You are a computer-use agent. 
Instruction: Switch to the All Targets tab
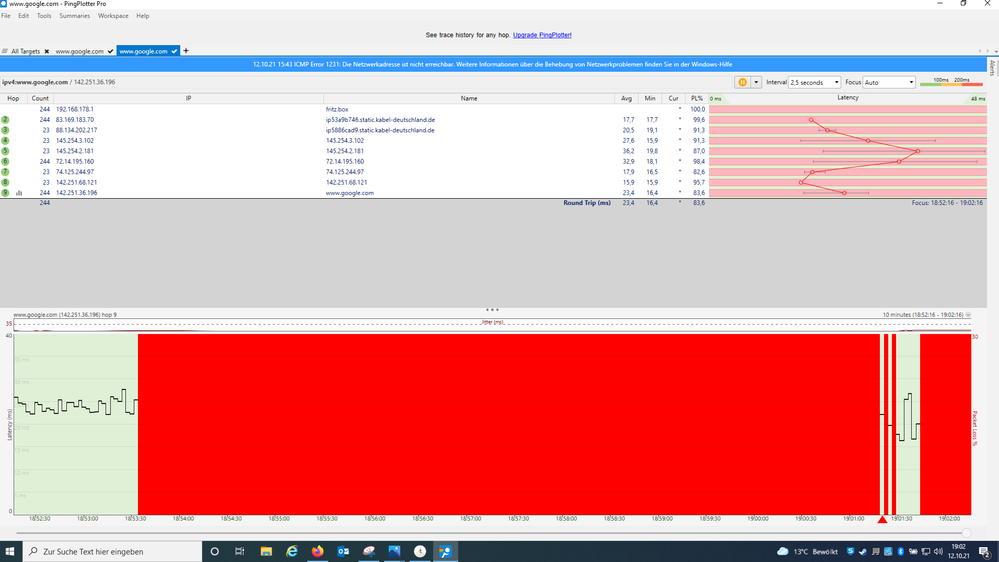click(x=25, y=51)
